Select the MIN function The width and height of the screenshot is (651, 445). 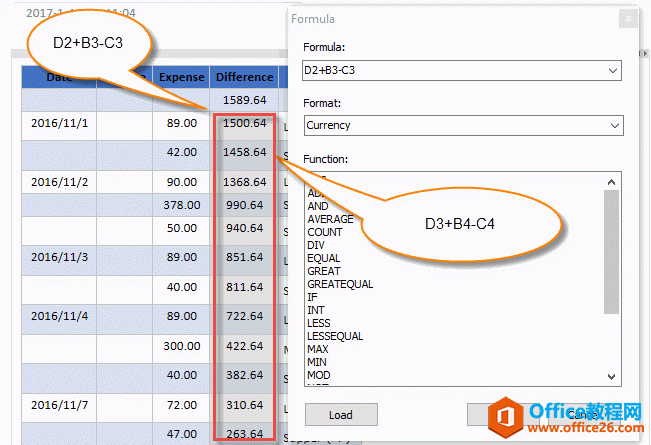318,362
